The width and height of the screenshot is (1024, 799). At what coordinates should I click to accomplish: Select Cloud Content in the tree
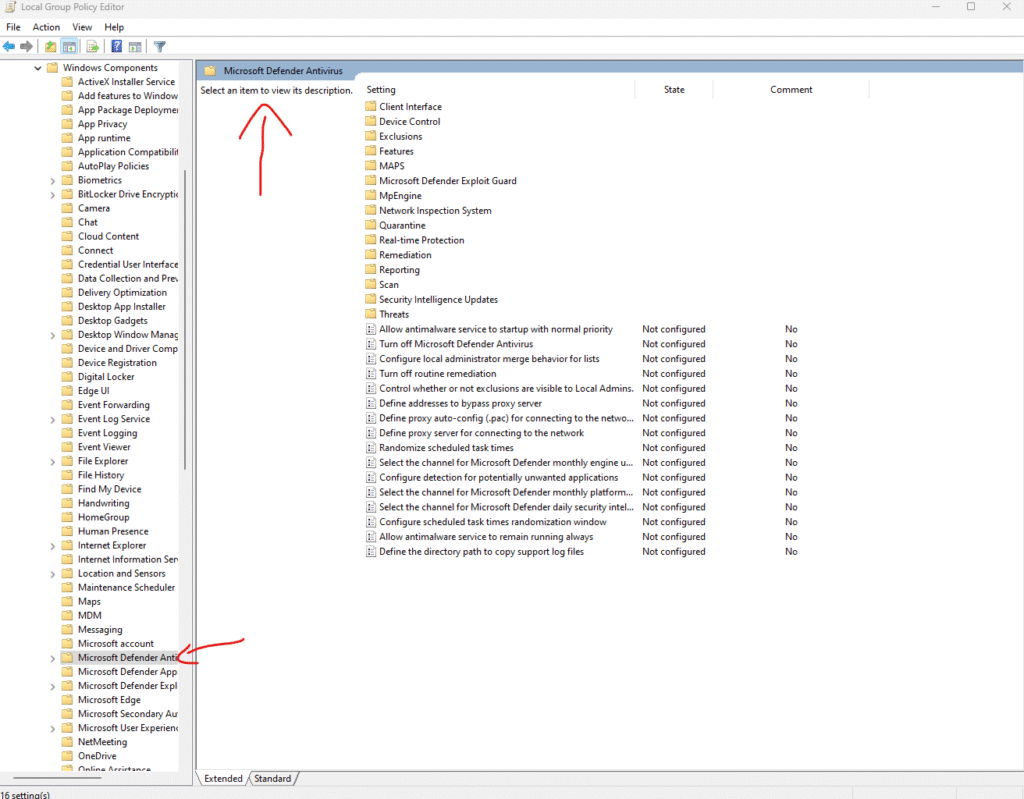pos(108,236)
